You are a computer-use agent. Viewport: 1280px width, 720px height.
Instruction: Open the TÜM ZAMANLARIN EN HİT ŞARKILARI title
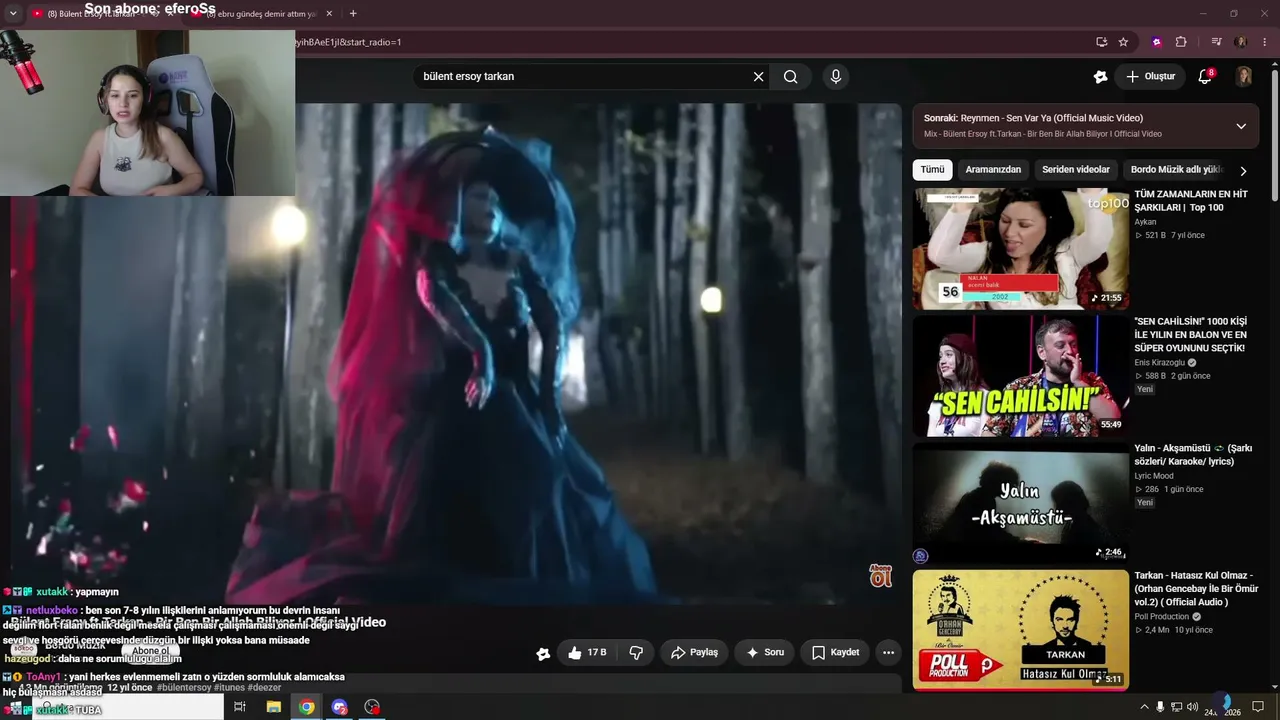point(1191,201)
